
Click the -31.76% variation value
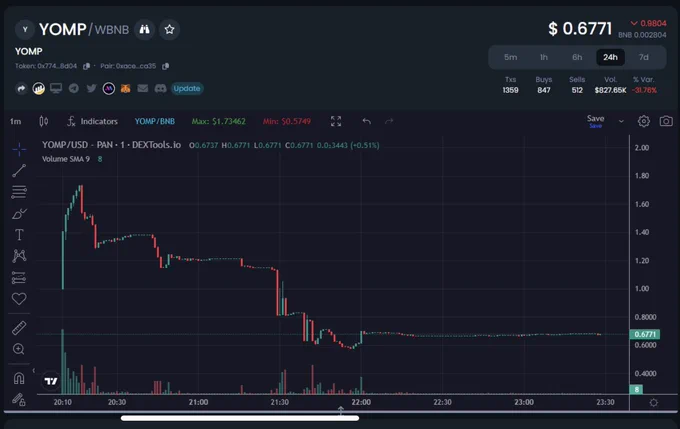(x=644, y=90)
